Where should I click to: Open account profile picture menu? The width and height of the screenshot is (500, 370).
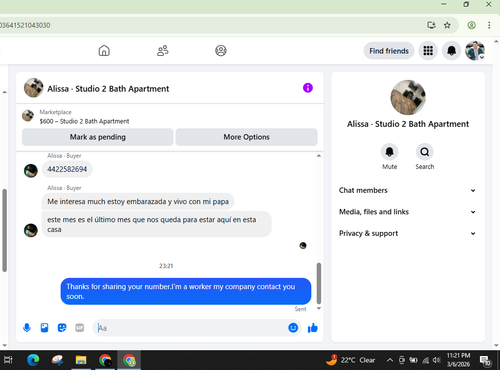coord(475,51)
